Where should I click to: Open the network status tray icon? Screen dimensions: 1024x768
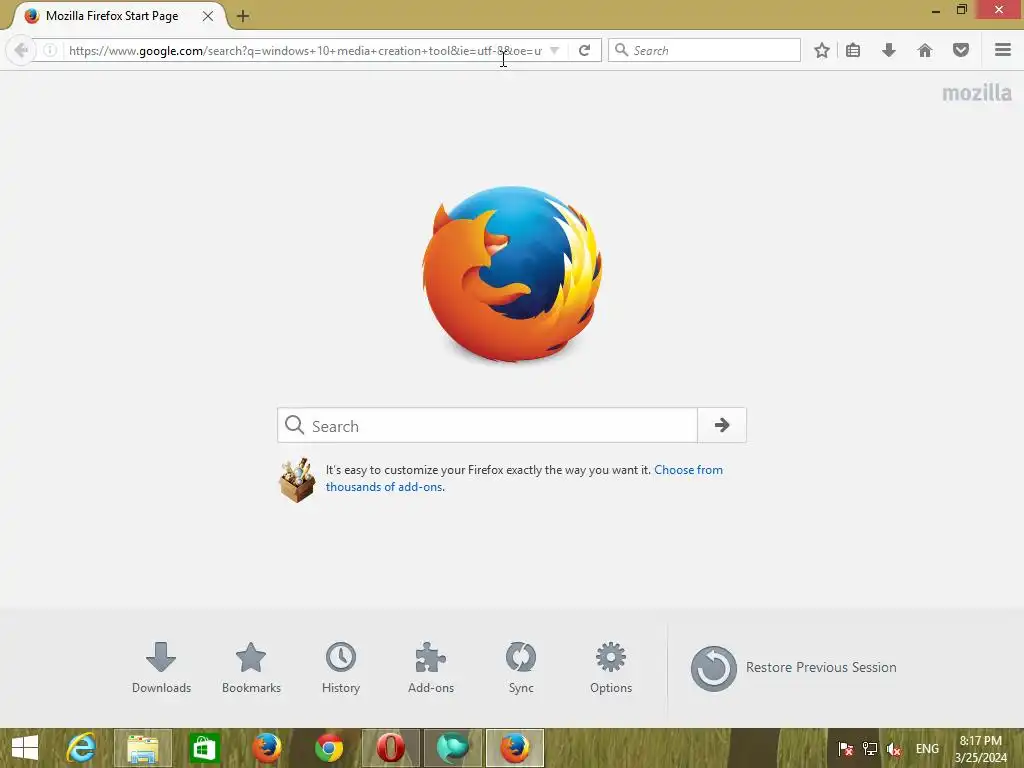coord(870,748)
